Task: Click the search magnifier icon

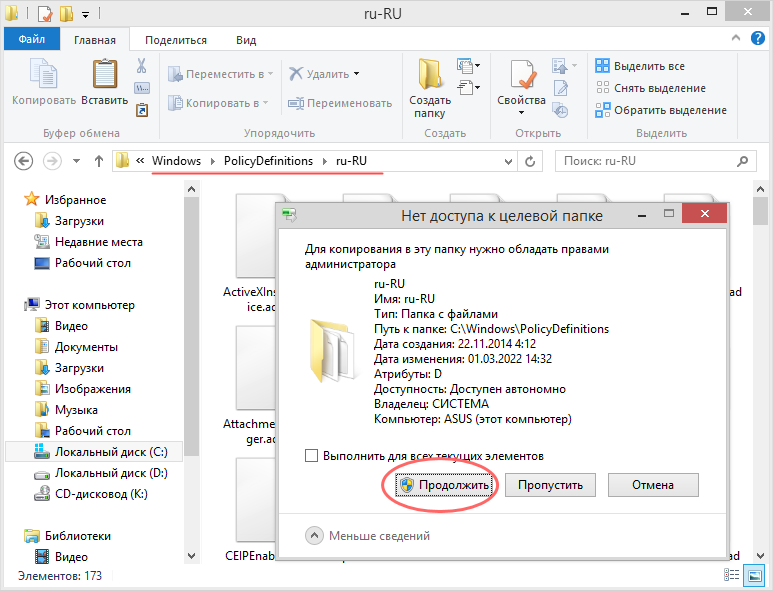Action: tap(742, 161)
